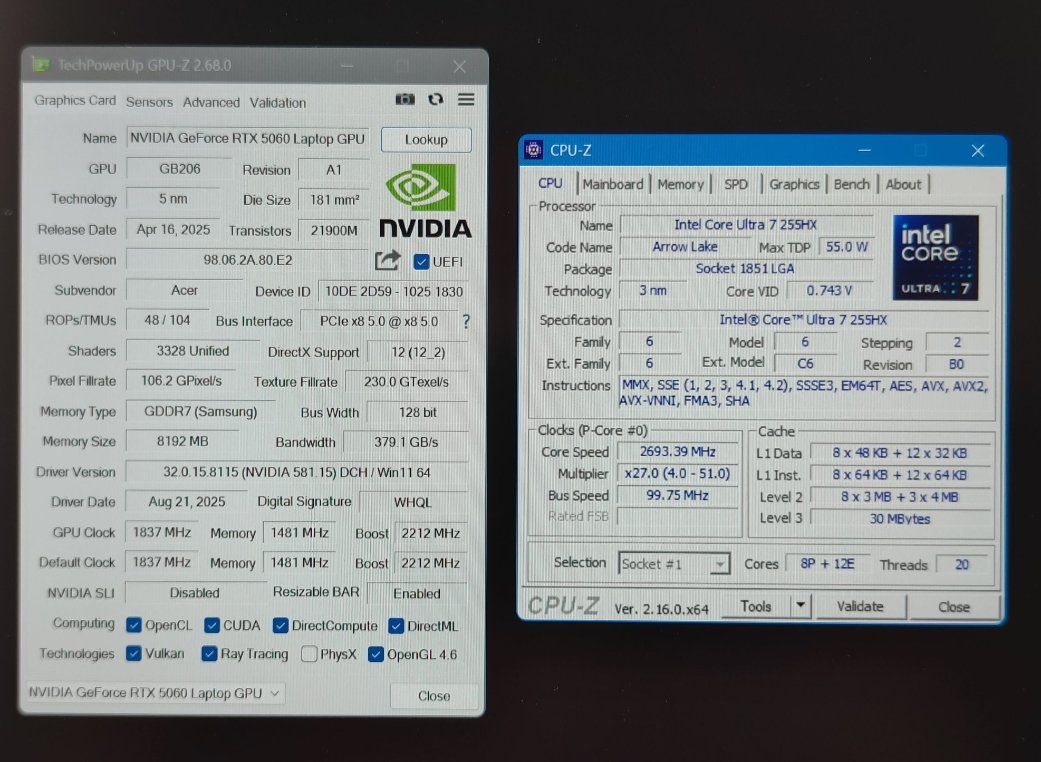Click the GPU-Z refresh icon
1041x762 pixels.
coord(436,99)
